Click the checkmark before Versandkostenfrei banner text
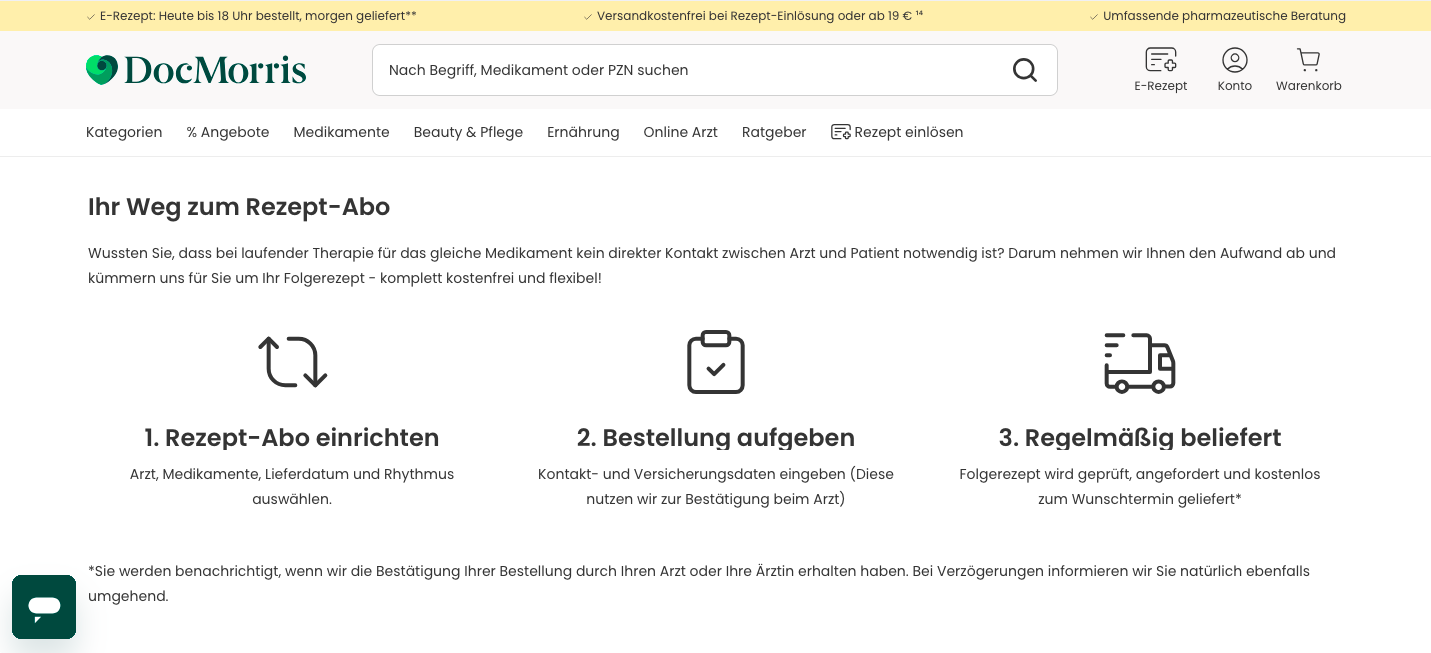Screen dimensions: 1431x653 click(x=588, y=16)
